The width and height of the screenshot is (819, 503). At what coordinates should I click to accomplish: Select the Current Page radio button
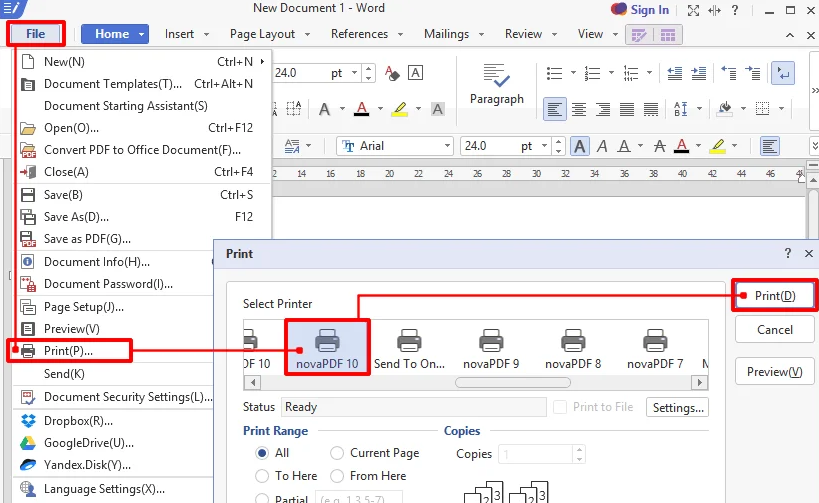[337, 454]
